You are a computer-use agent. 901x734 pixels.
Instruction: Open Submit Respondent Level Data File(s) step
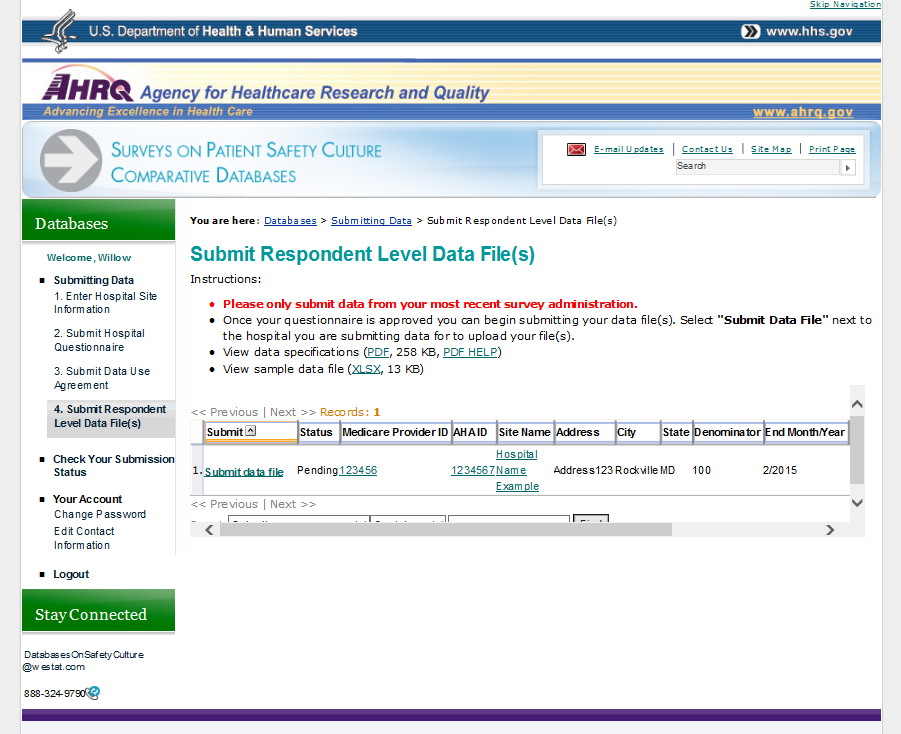pos(110,416)
